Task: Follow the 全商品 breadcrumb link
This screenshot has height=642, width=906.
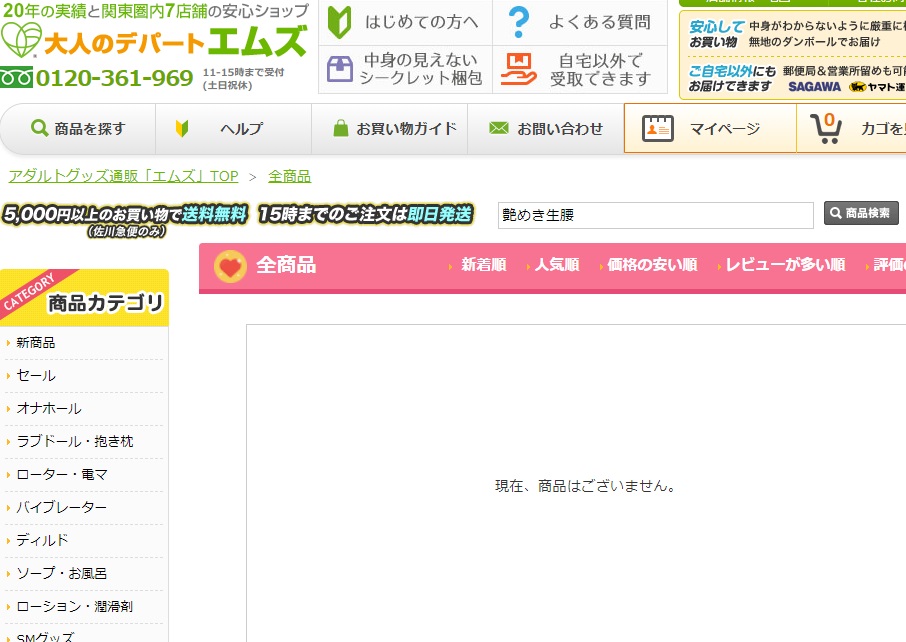Action: 289,176
